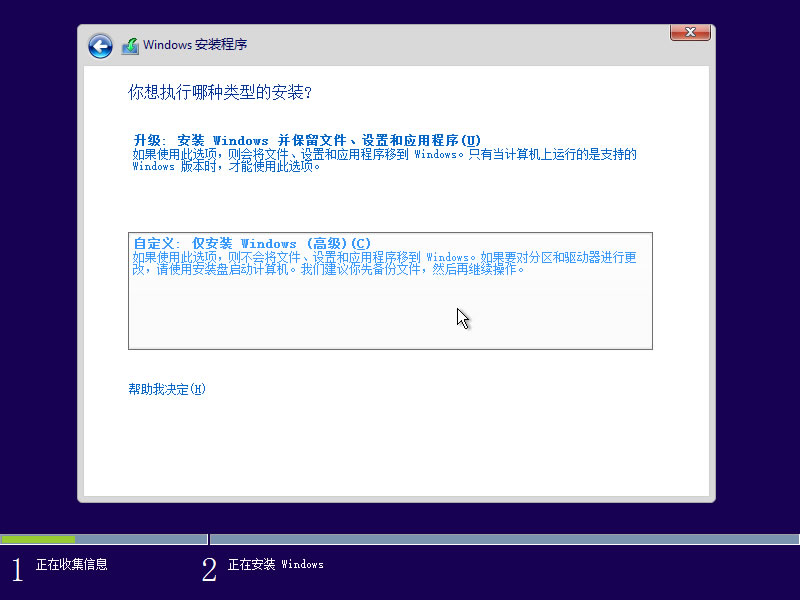The width and height of the screenshot is (800, 600).
Task: Click the step 2 installation progress bar
Action: 504,539
